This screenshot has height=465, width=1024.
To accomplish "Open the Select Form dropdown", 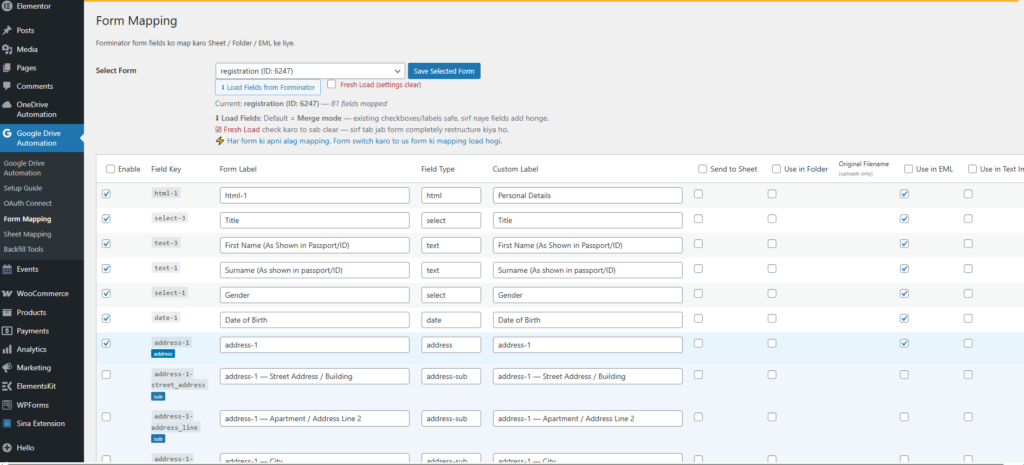I will [310, 71].
